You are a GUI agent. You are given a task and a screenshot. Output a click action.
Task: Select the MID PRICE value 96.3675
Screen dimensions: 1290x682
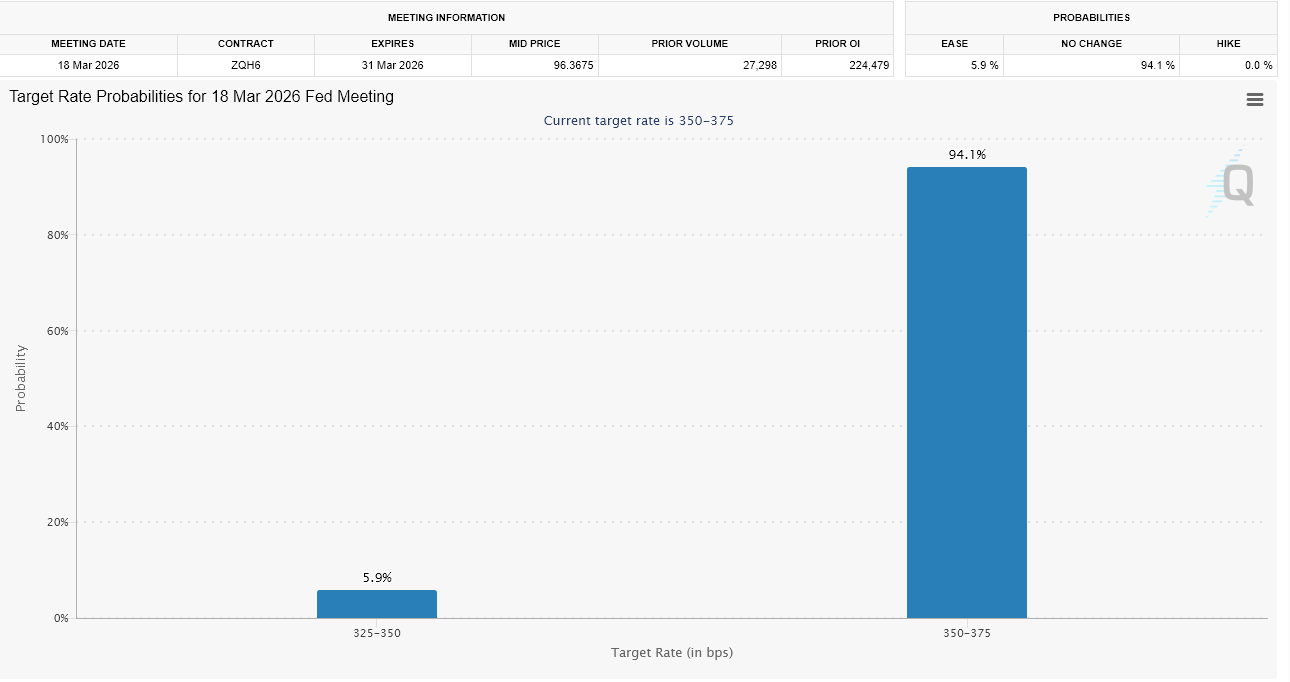click(535, 65)
